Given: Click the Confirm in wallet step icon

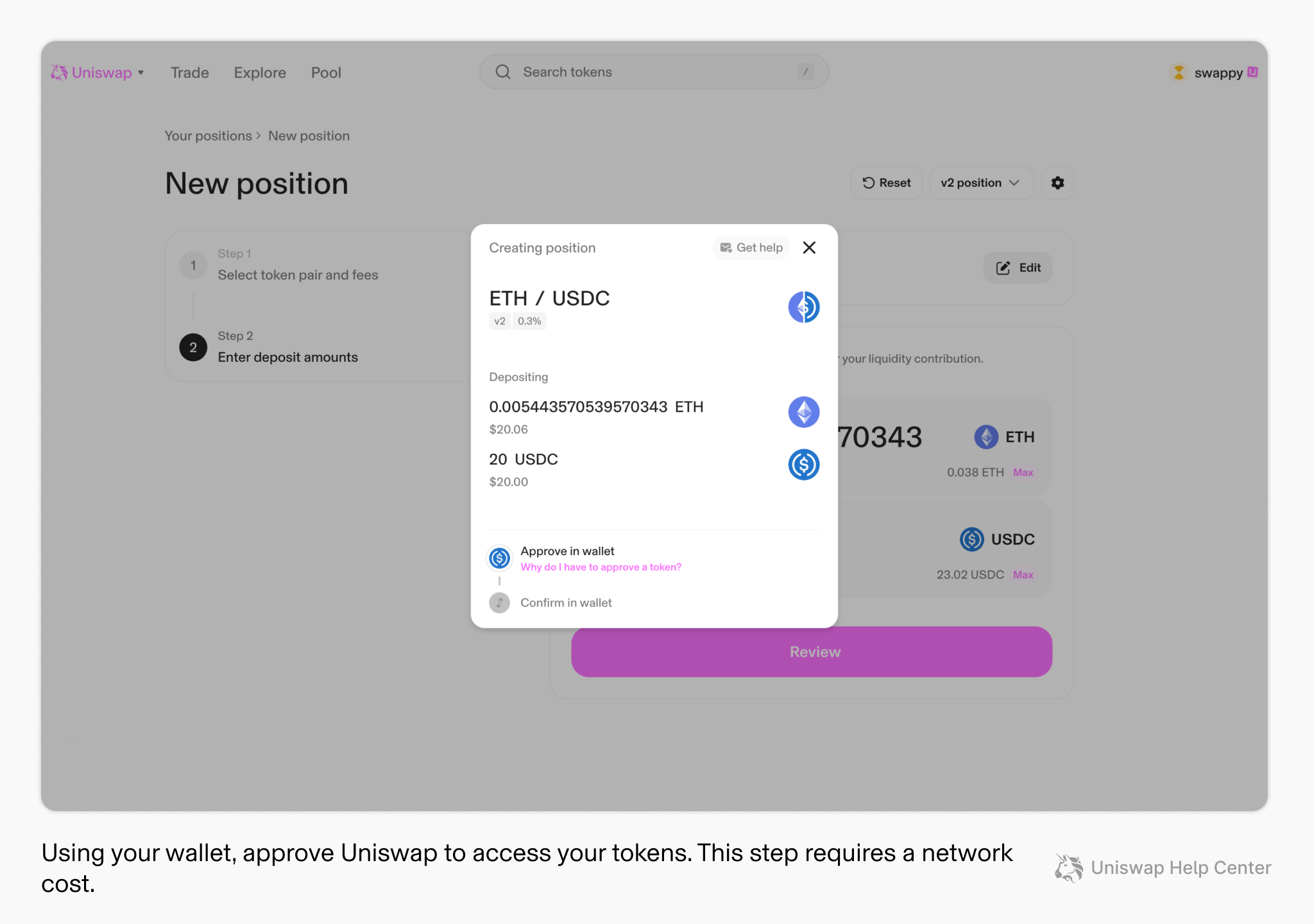Looking at the screenshot, I should click(x=499, y=603).
